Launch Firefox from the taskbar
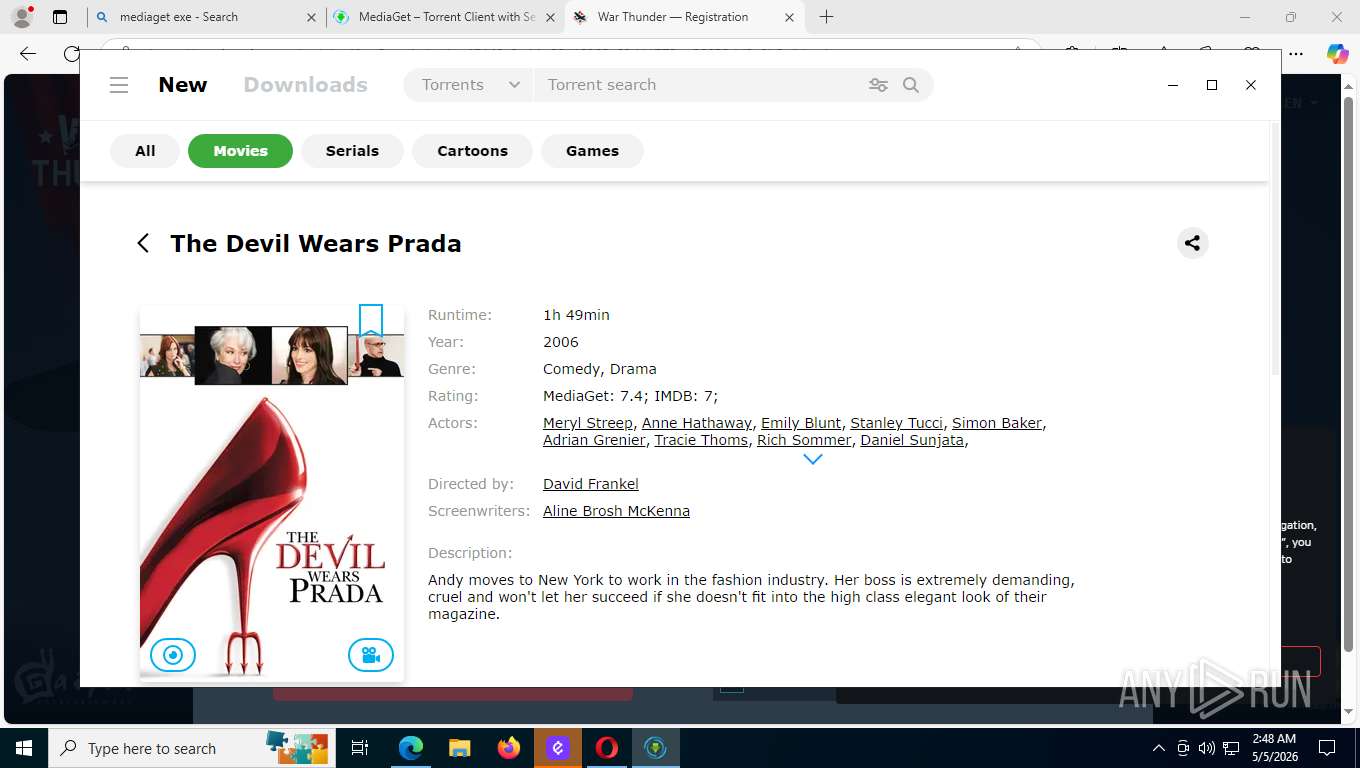 click(509, 748)
